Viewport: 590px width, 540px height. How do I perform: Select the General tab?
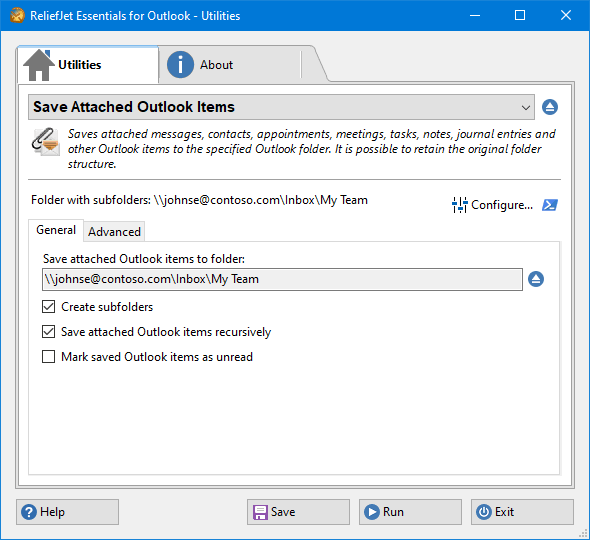pos(56,230)
